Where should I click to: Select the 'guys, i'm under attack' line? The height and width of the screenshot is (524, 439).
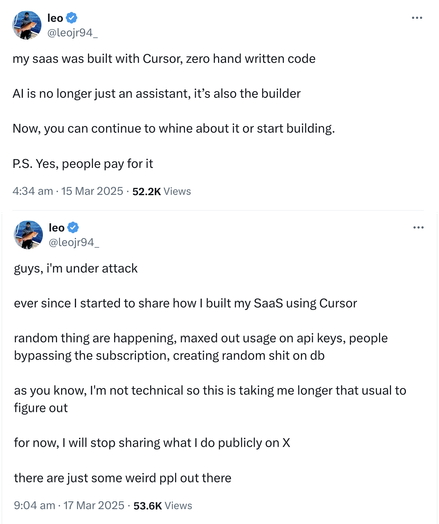point(76,269)
